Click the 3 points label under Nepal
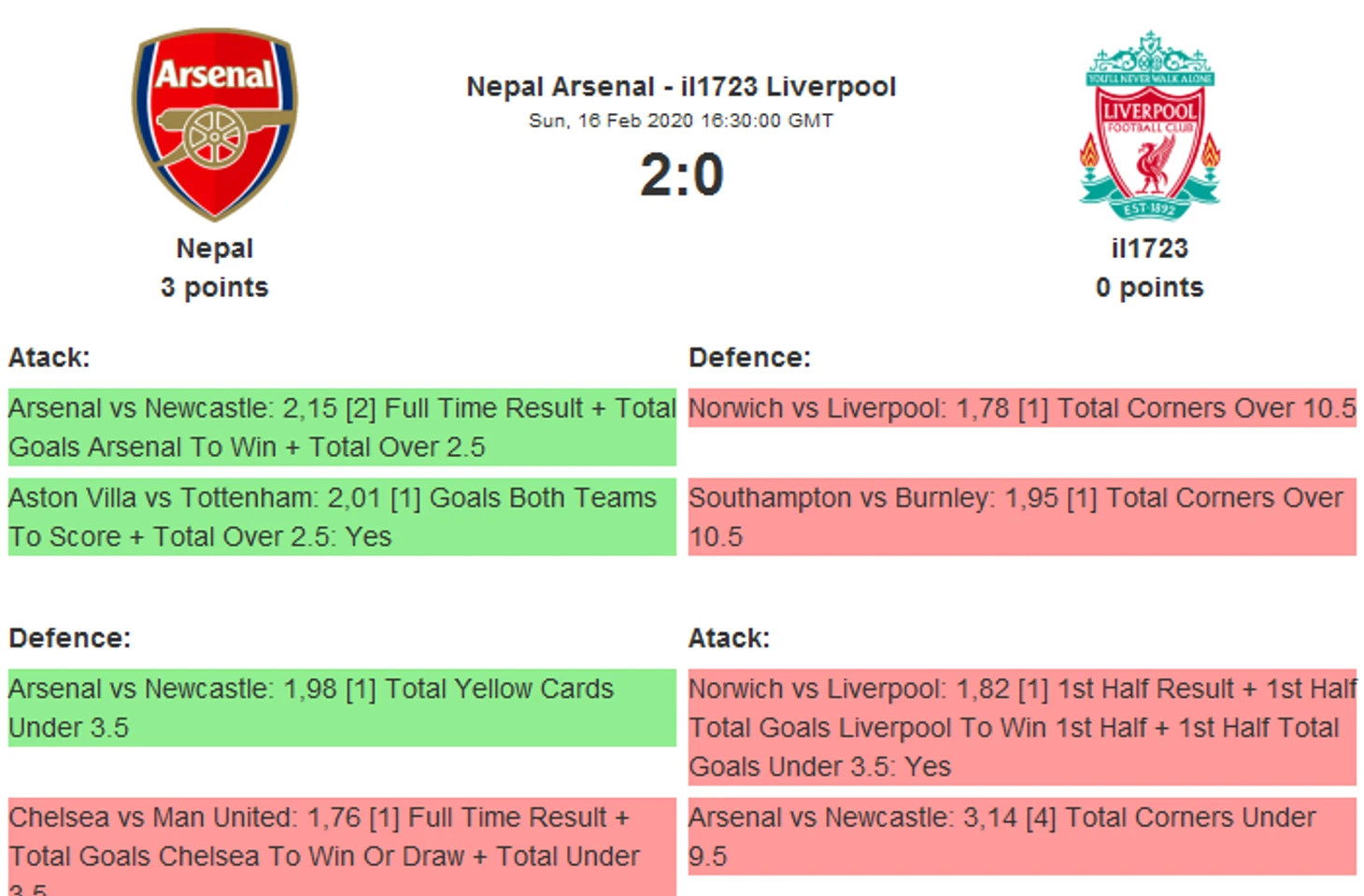This screenshot has width=1364, height=896. tap(215, 287)
